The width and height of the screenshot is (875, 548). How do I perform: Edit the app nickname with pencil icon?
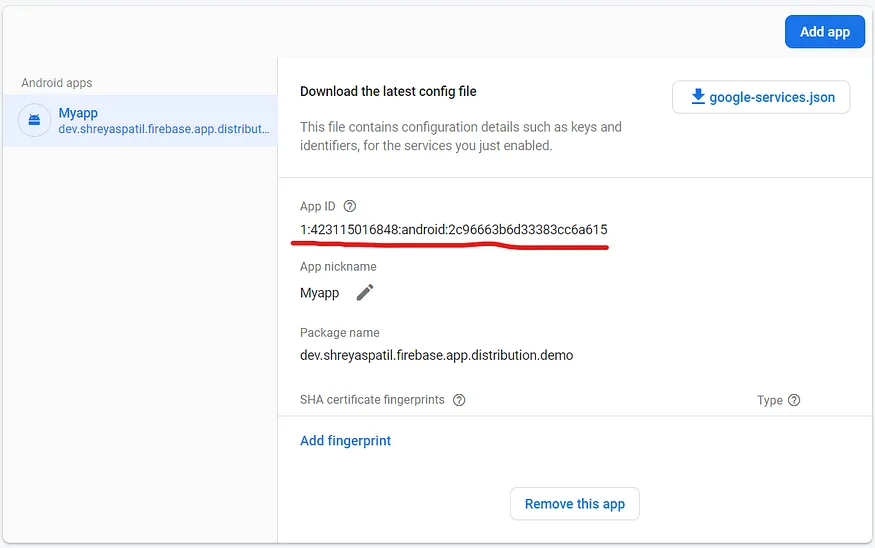365,292
